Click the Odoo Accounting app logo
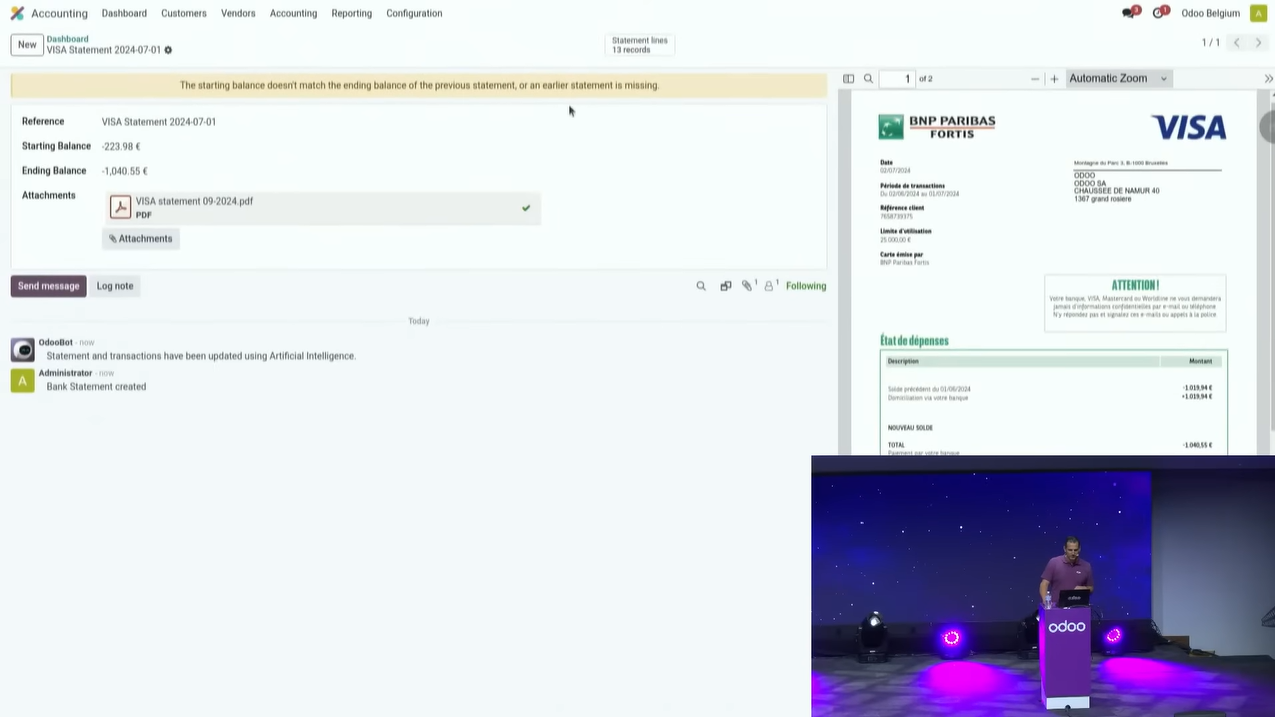The width and height of the screenshot is (1275, 717). click(x=17, y=13)
